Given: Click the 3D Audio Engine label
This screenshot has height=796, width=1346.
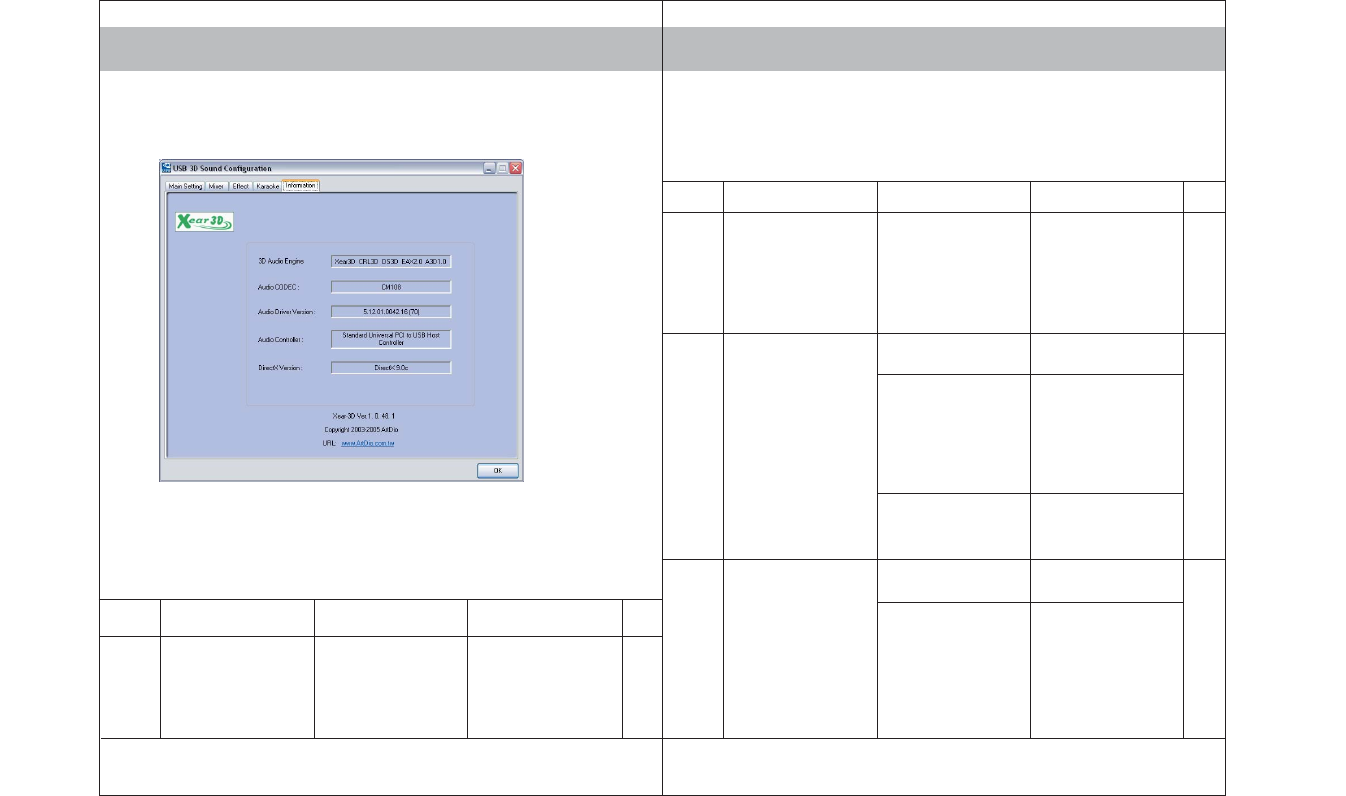Looking at the screenshot, I should pyautogui.click(x=281, y=261).
